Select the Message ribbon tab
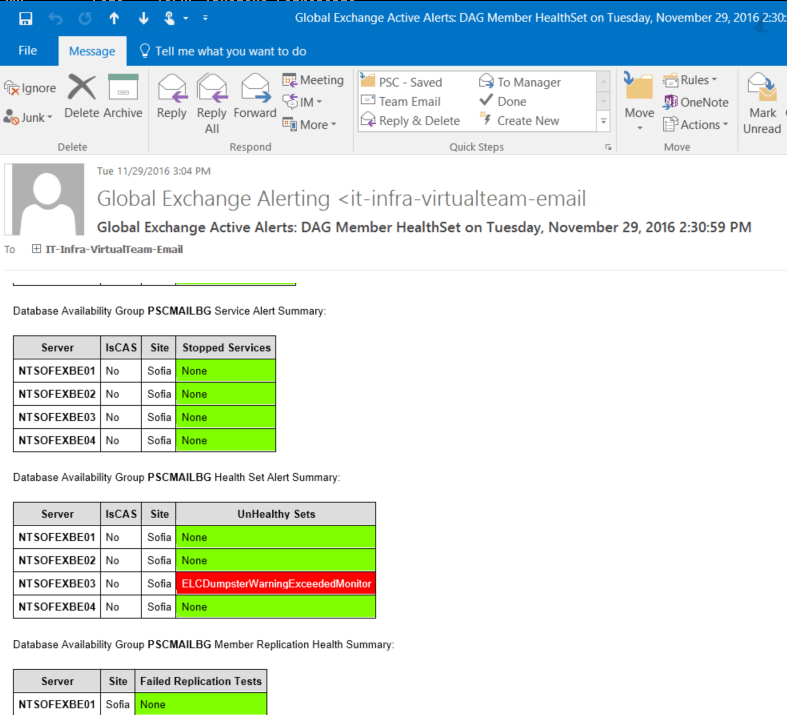The height and width of the screenshot is (715, 787). pyautogui.click(x=91, y=51)
